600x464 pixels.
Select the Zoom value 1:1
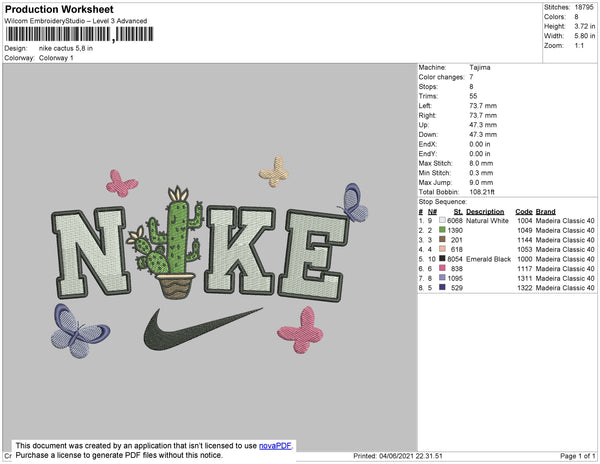[579, 46]
